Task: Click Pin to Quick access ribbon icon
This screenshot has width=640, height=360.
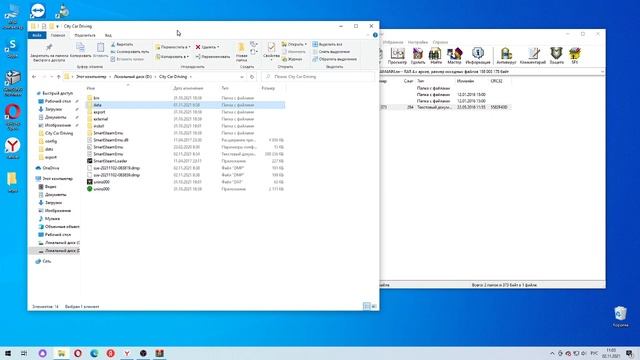Action: 49,52
